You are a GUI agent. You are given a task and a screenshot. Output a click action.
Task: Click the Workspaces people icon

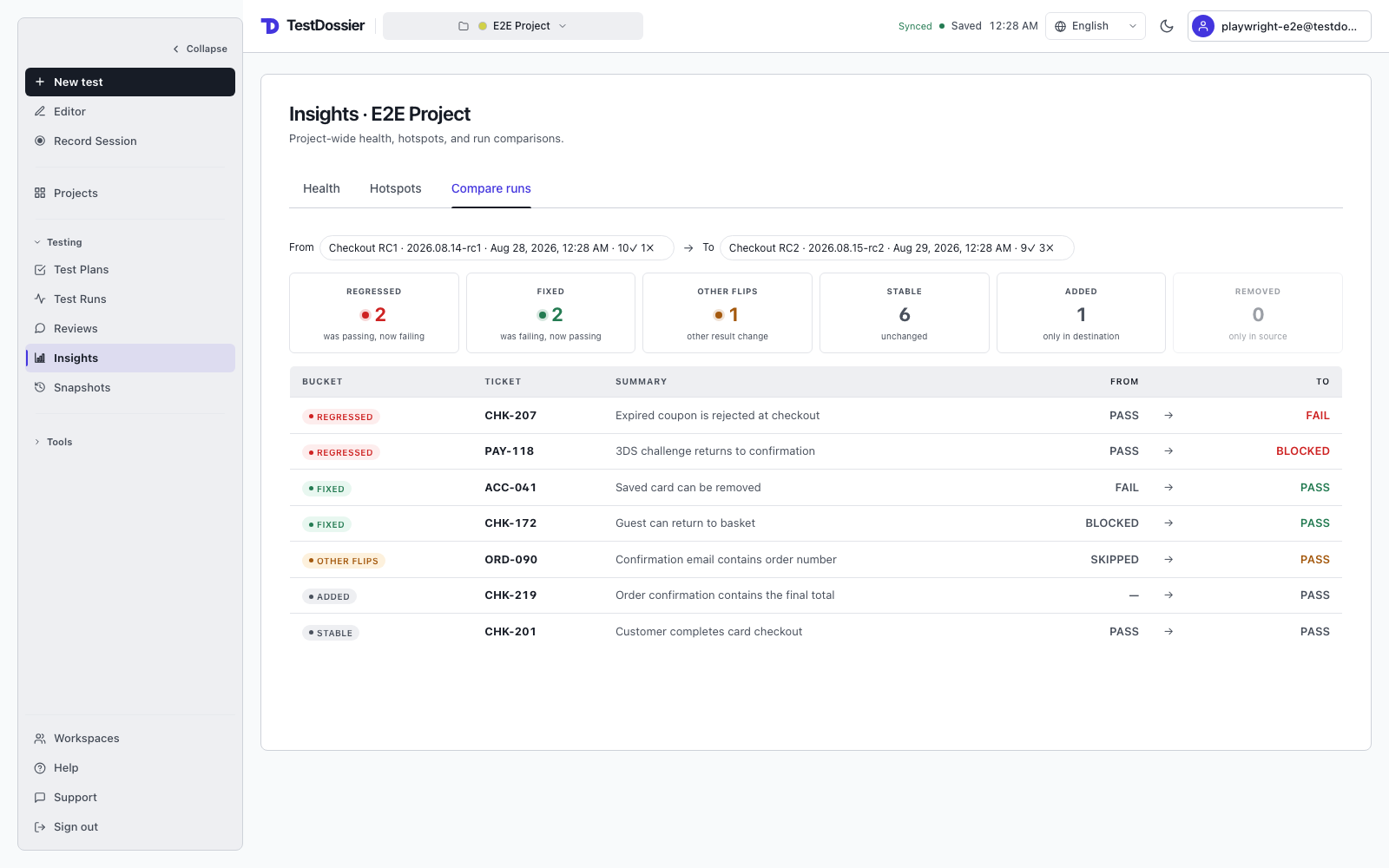click(x=40, y=738)
